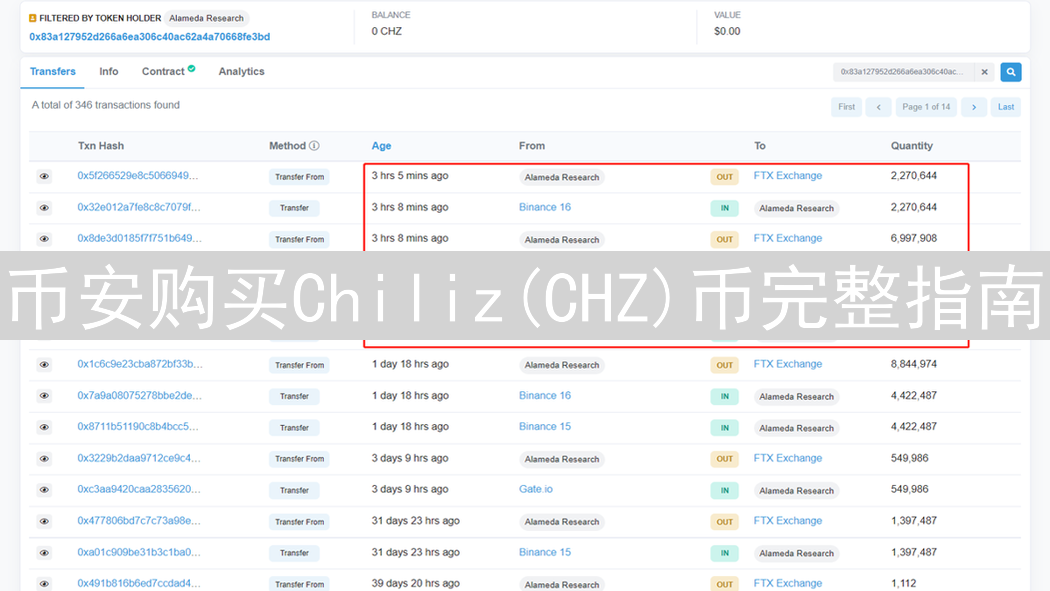Image resolution: width=1050 pixels, height=591 pixels.
Task: Open Binance 16 sender at 3 hrs 8 mins
Action: pos(545,207)
